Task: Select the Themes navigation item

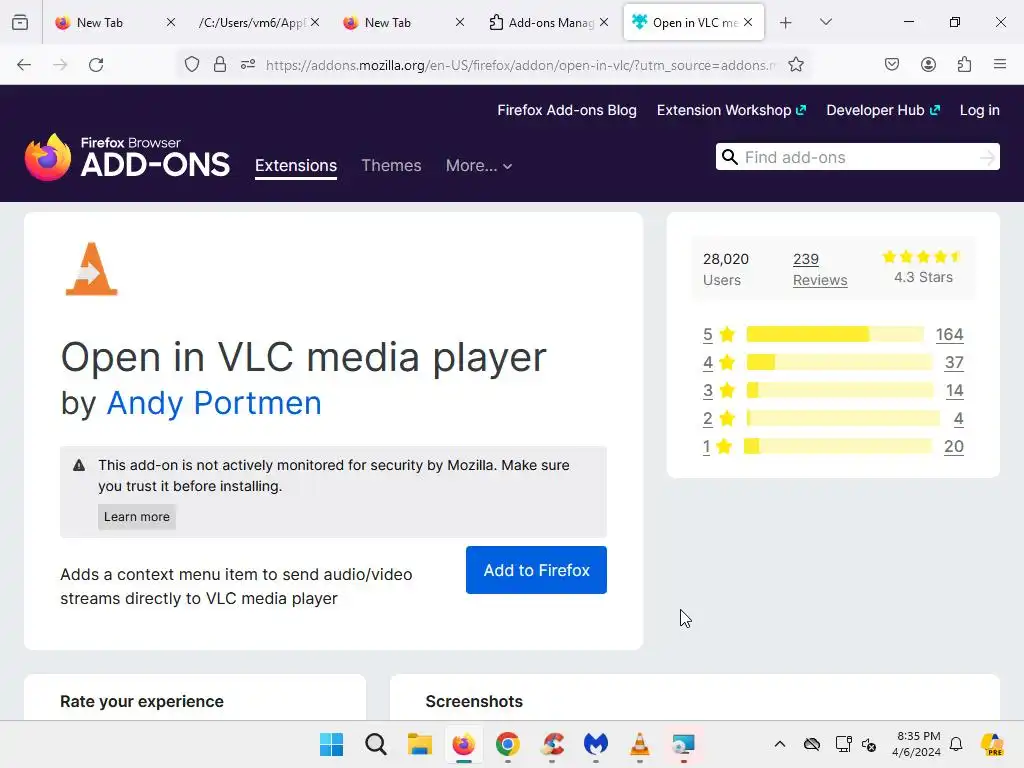Action: point(391,166)
